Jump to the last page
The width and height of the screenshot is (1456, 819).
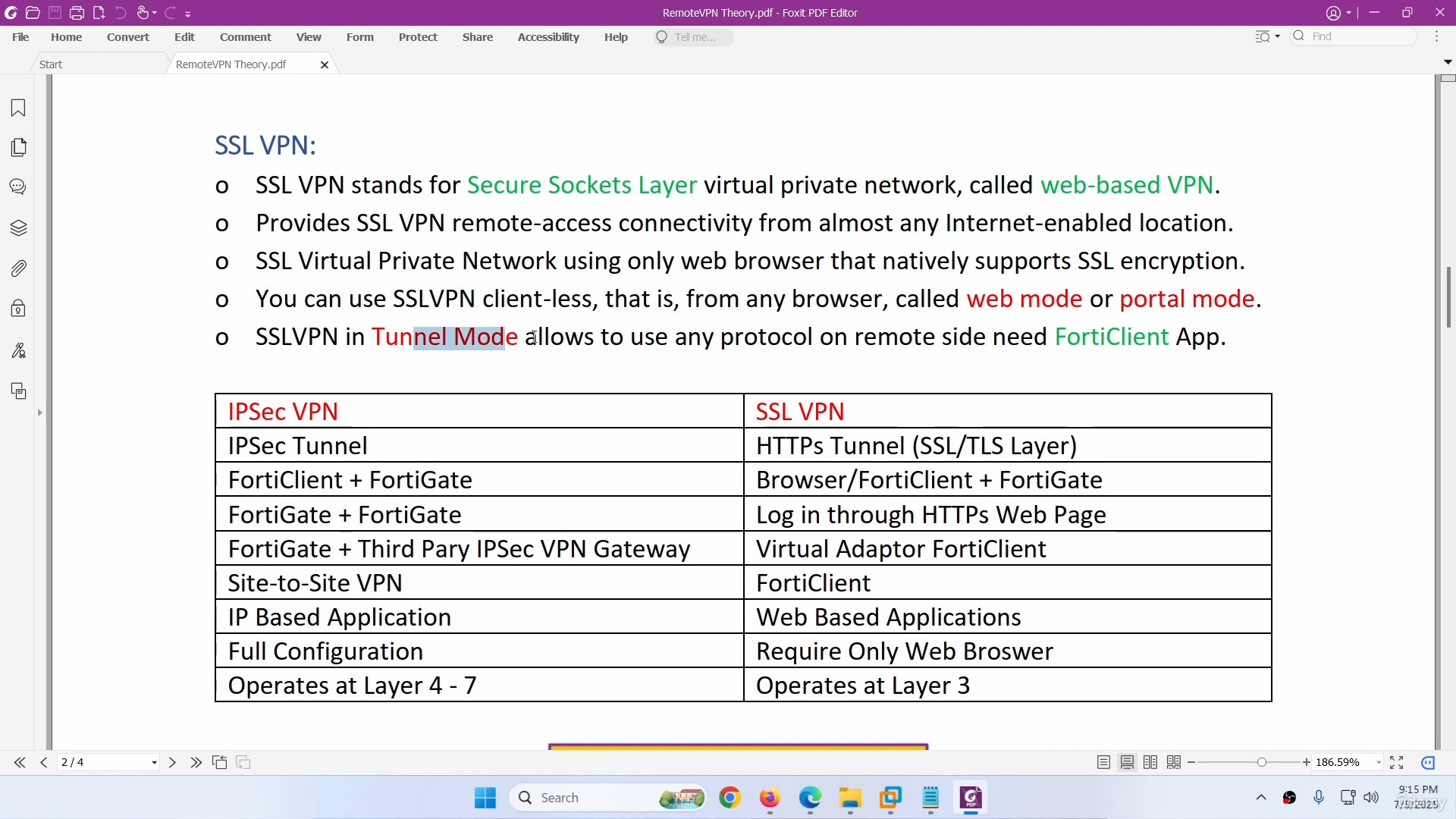196,762
